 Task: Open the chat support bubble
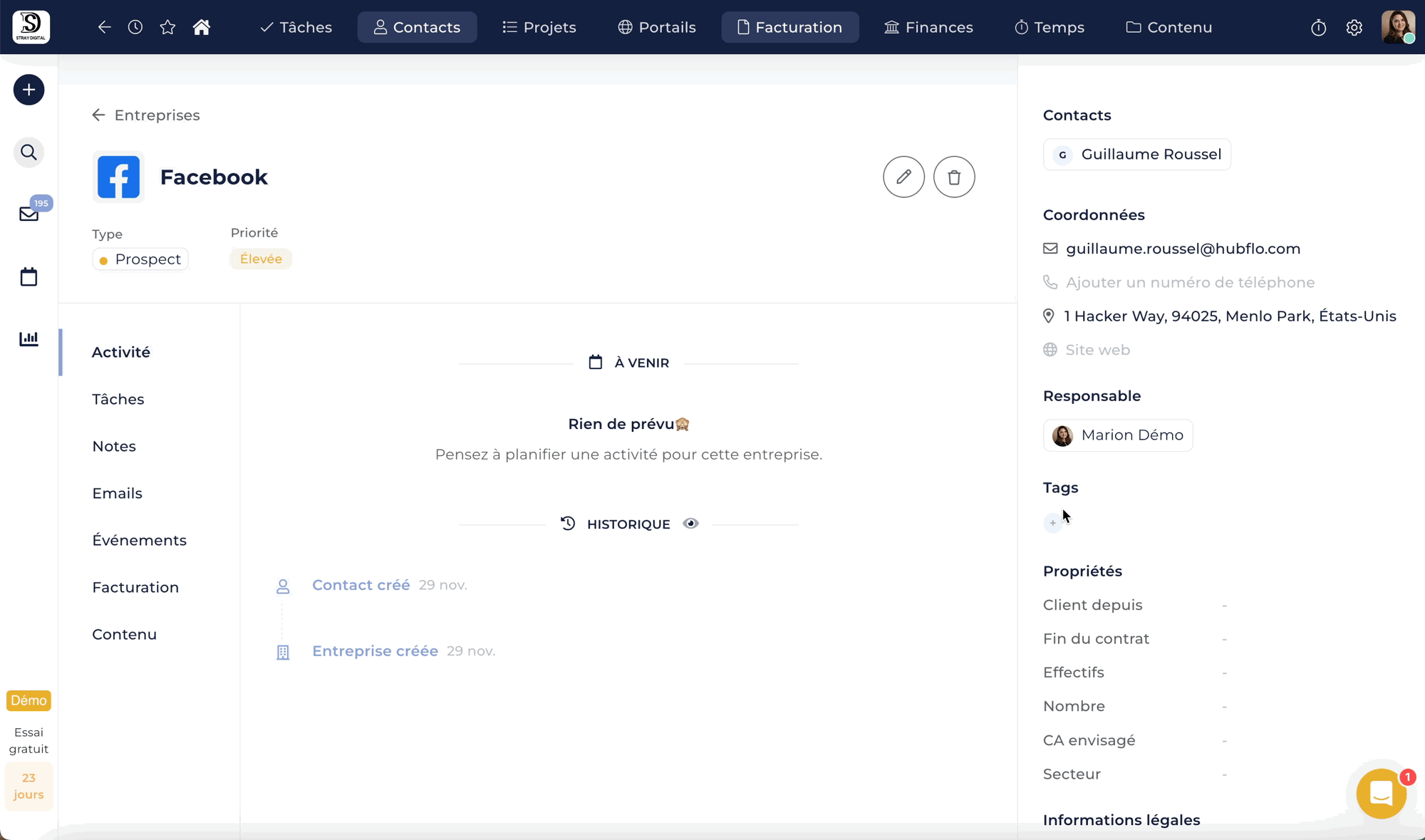[1381, 793]
